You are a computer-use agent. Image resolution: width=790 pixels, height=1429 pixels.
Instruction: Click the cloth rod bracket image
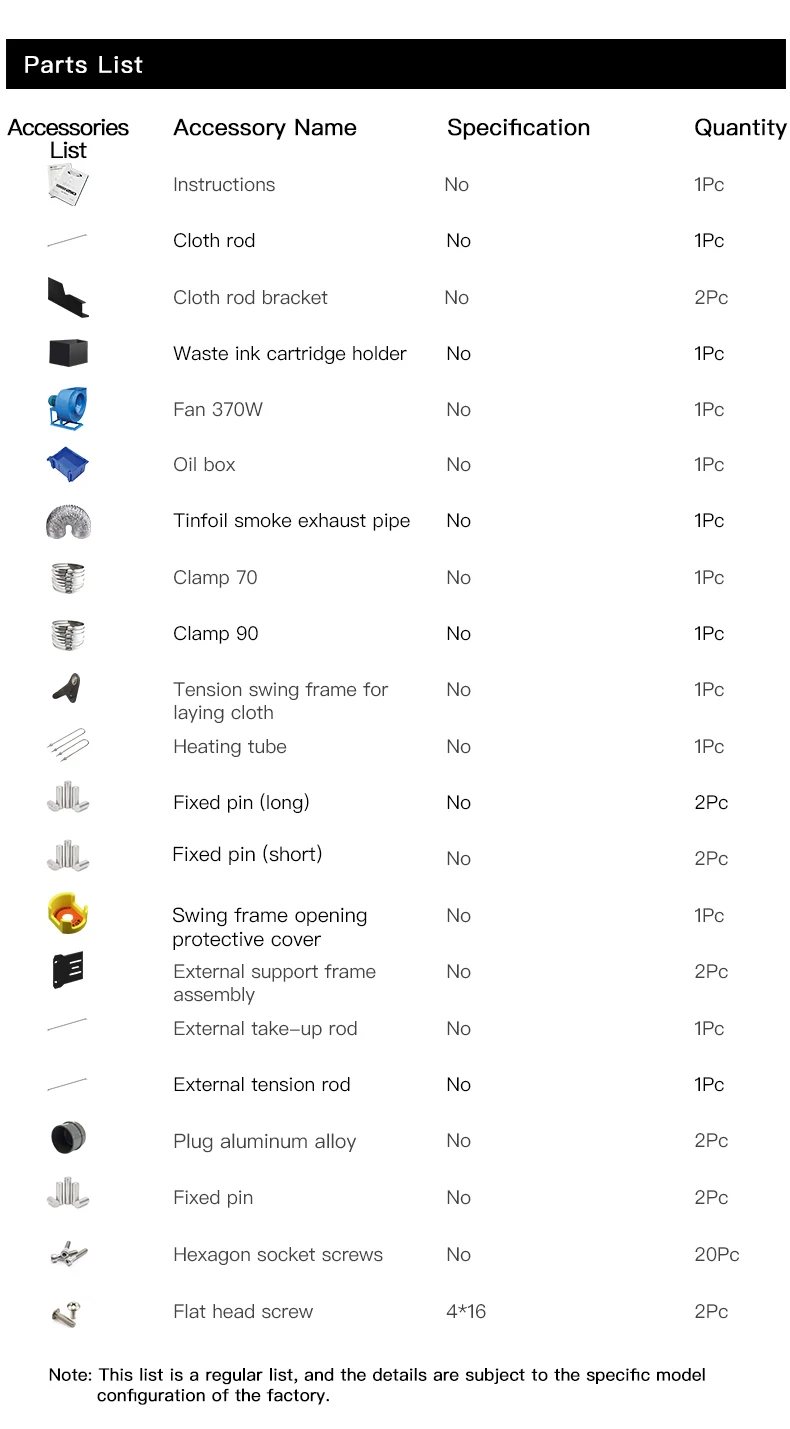click(68, 297)
